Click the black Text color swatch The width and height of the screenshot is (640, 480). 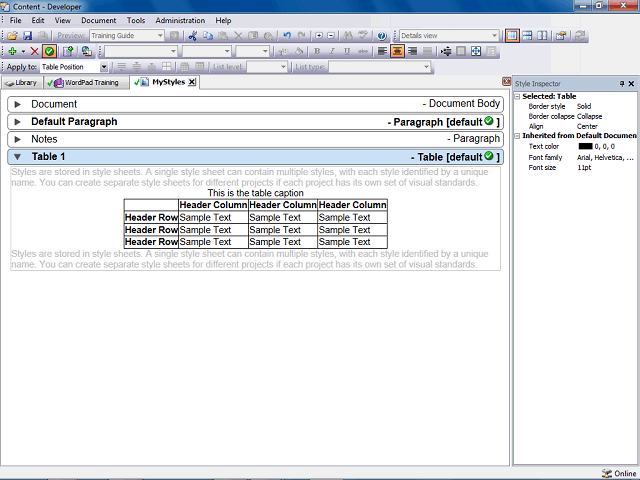coord(585,146)
